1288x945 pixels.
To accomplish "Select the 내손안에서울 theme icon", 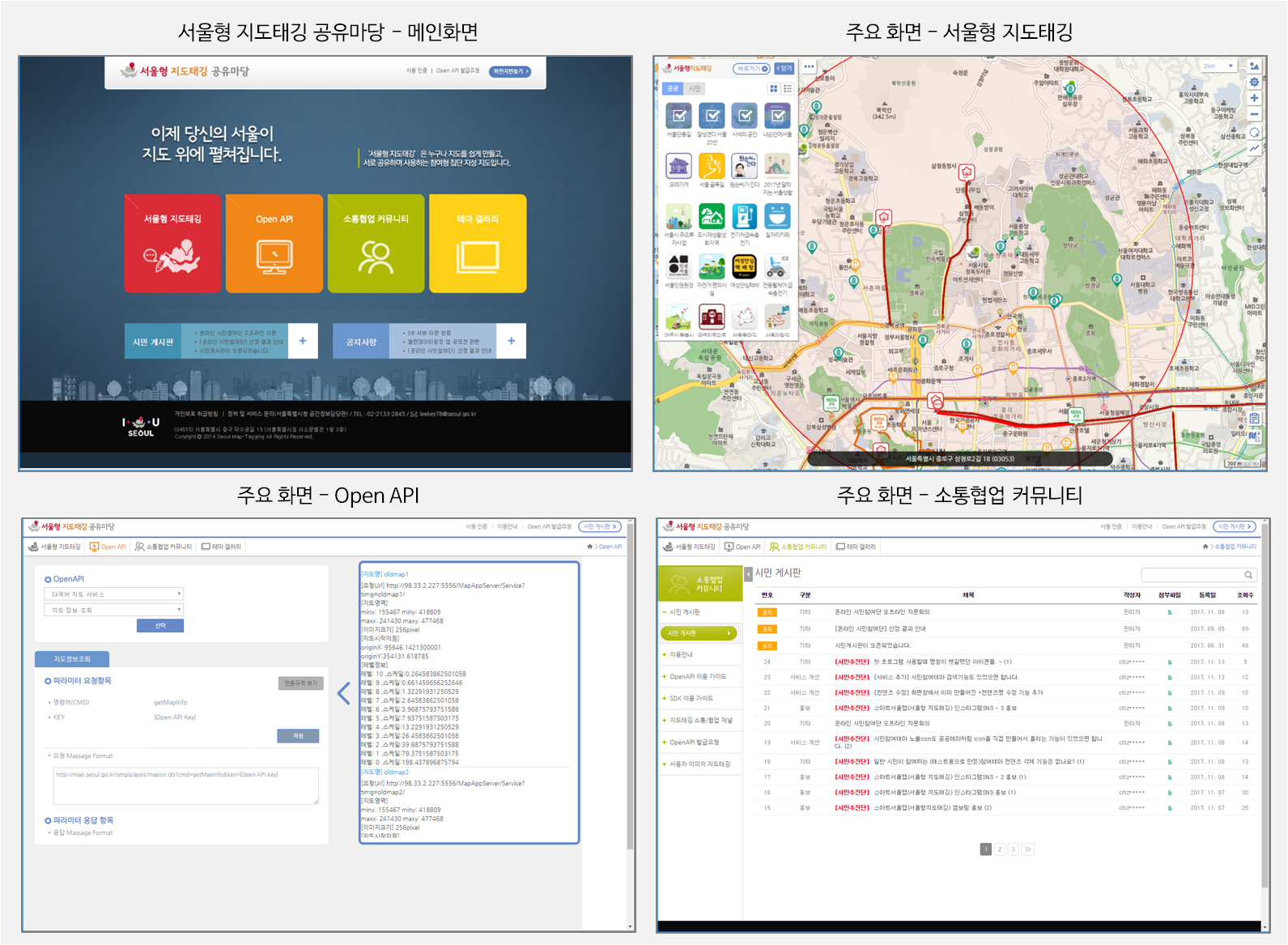I will point(777,116).
